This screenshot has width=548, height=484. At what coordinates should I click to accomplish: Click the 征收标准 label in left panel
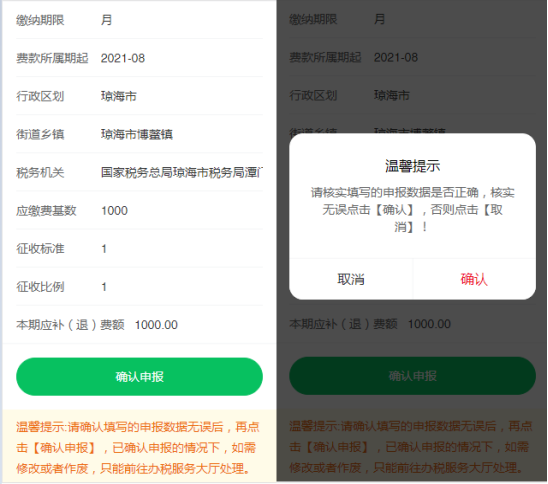[40, 249]
